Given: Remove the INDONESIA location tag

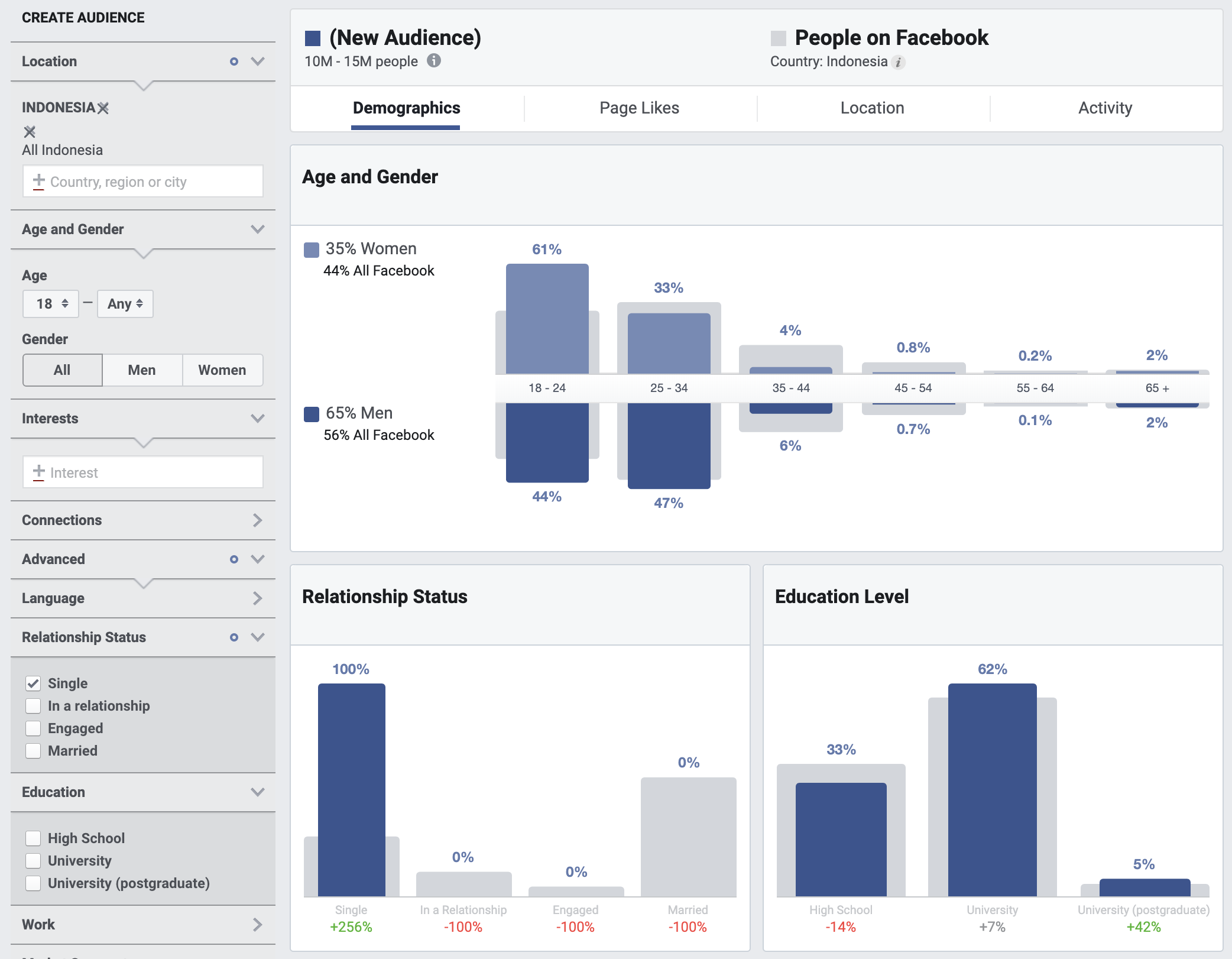Looking at the screenshot, I should [103, 108].
